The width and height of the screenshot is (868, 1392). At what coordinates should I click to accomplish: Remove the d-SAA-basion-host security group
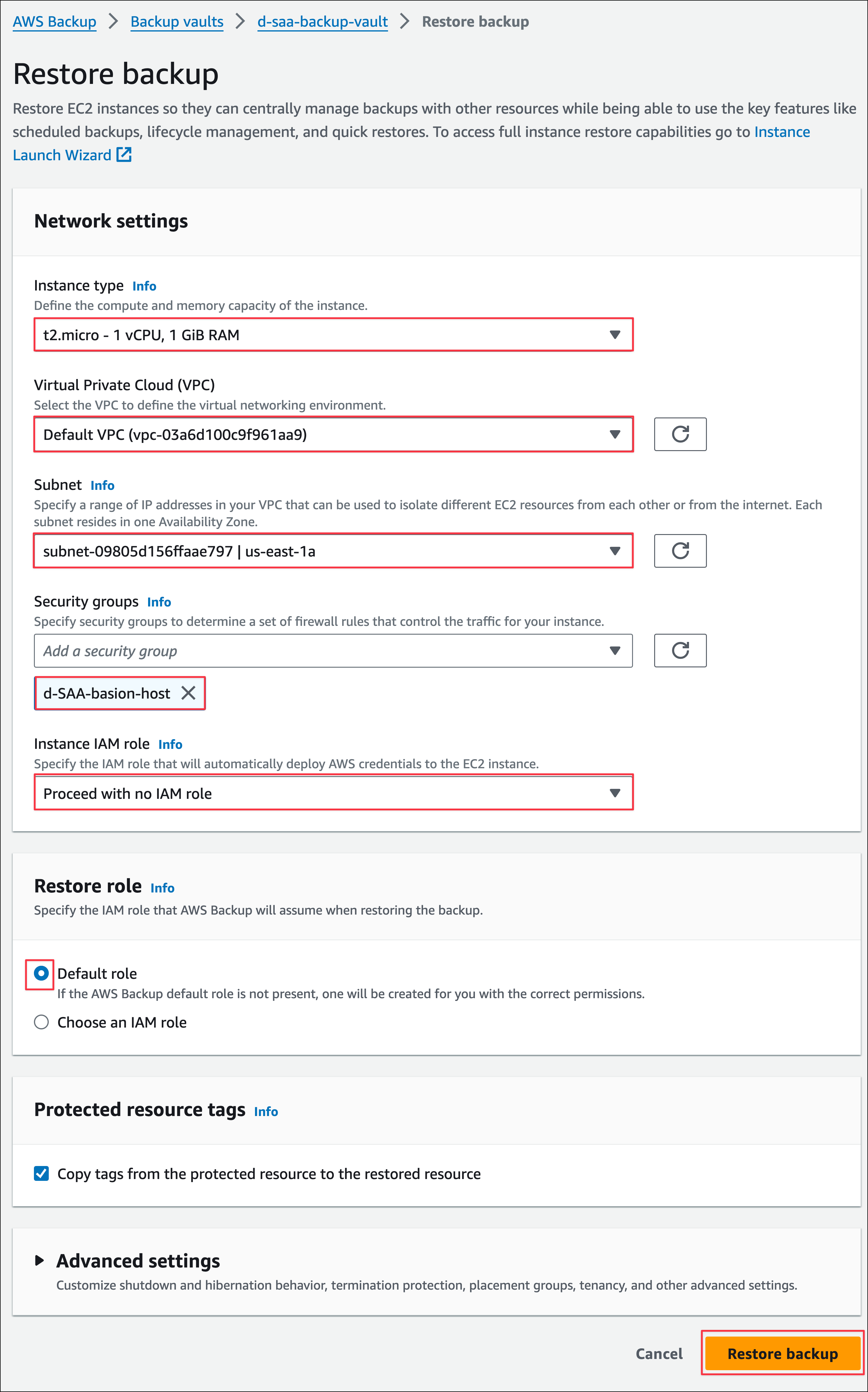pyautogui.click(x=188, y=693)
